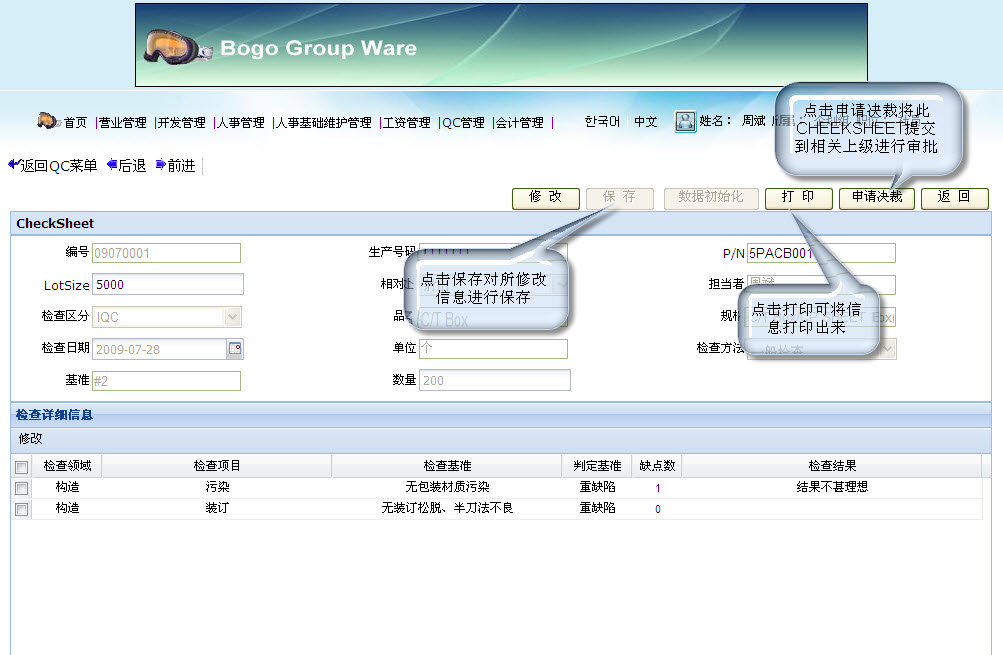Click the user profile icon beside 姓名

(x=685, y=121)
